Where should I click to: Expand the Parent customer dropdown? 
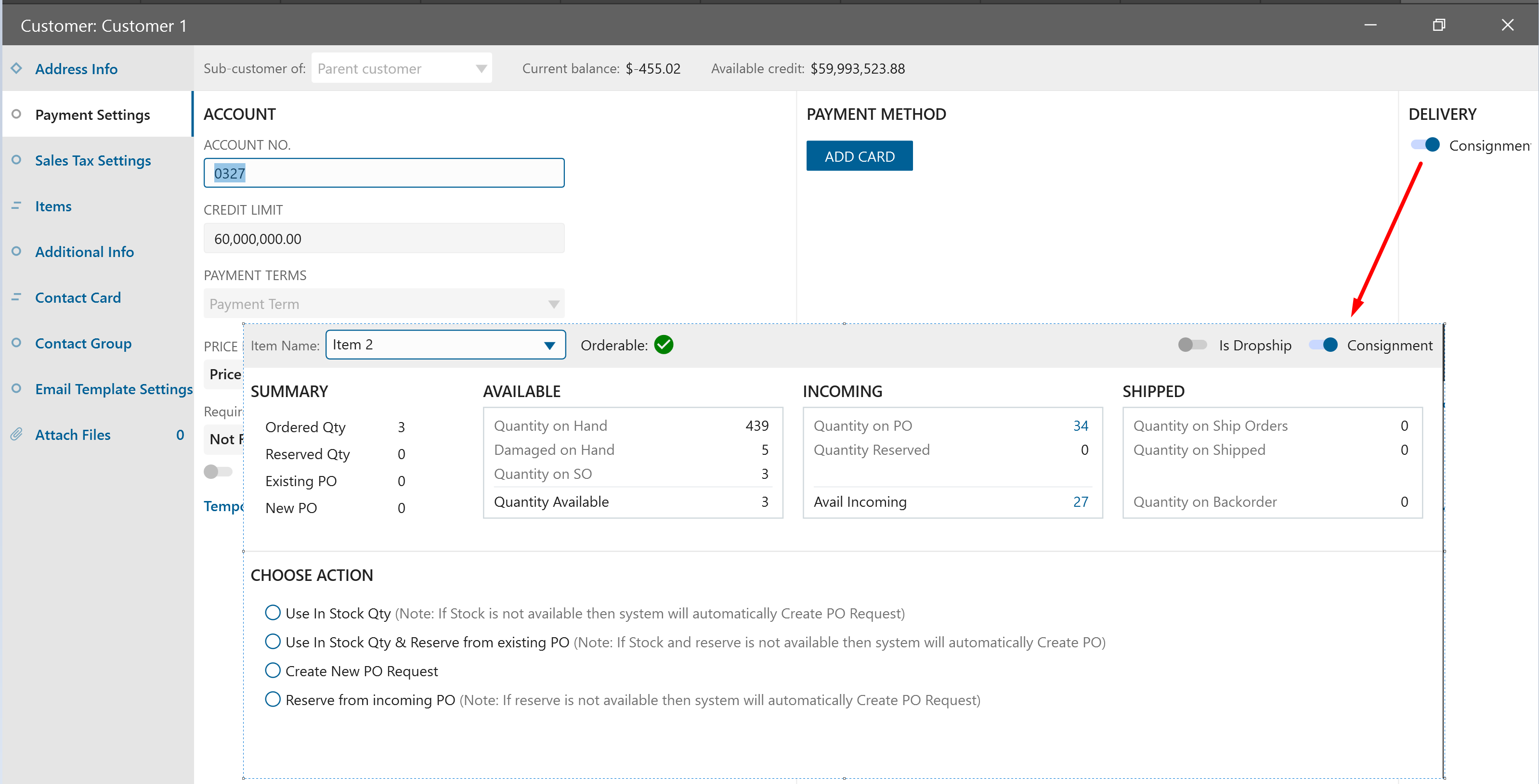click(x=481, y=69)
